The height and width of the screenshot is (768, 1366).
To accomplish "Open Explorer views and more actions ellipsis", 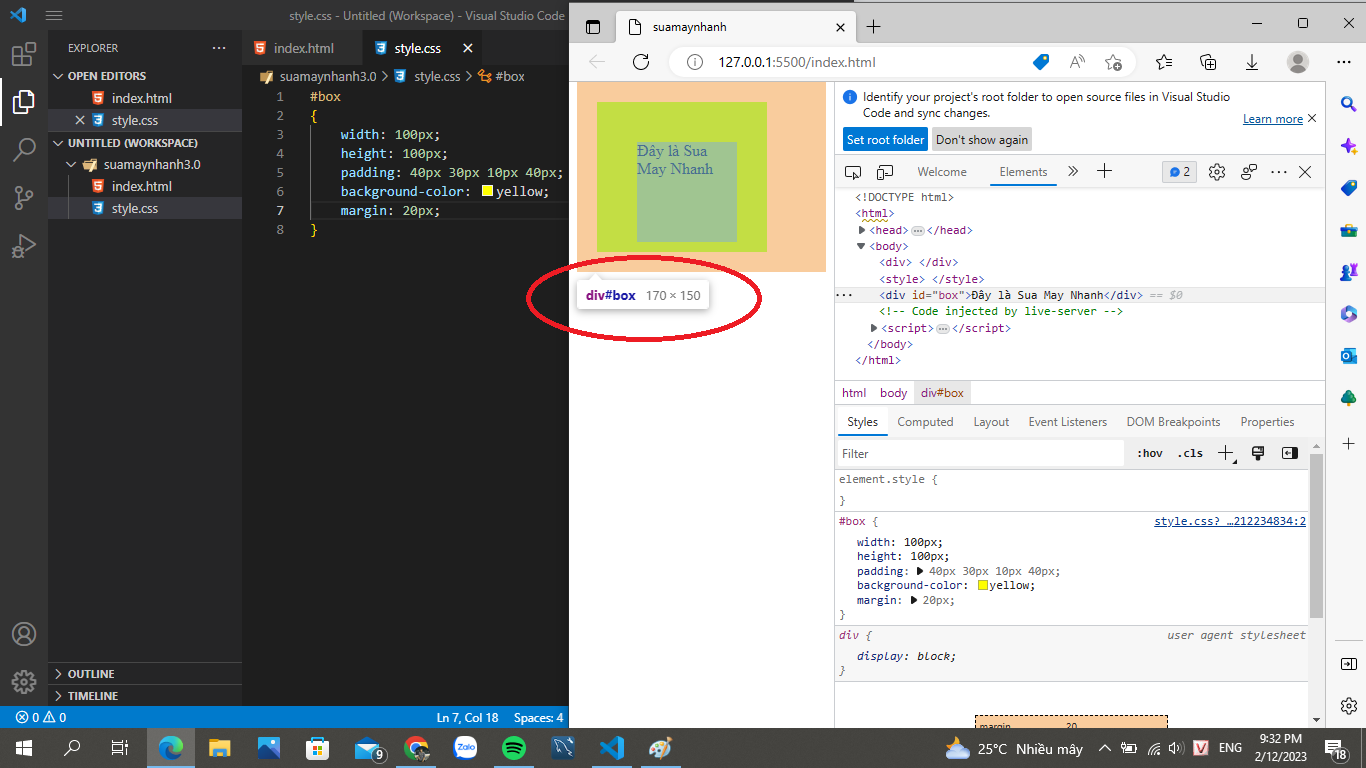I will point(219,48).
